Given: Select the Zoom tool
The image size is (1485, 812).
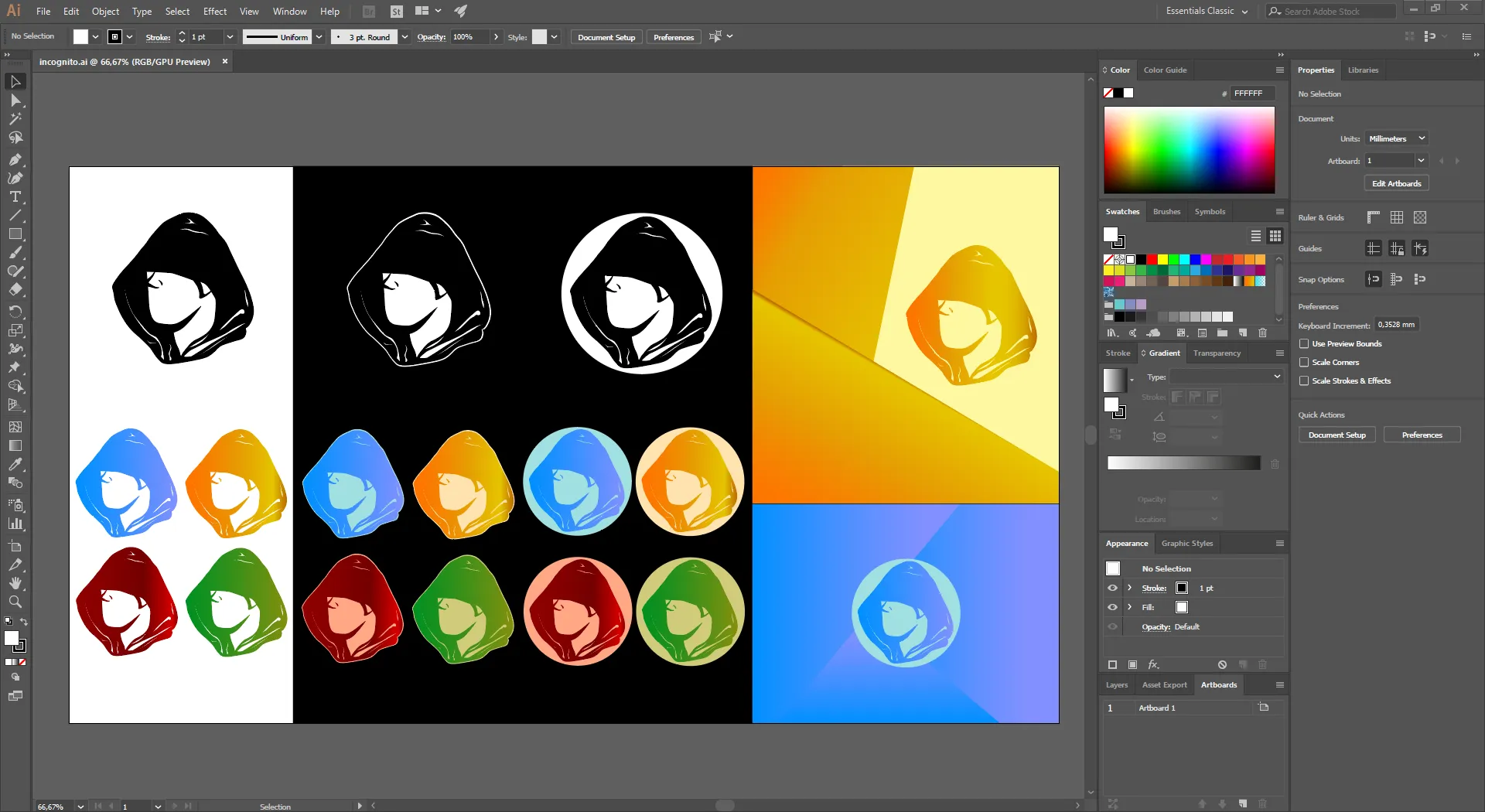Looking at the screenshot, I should click(x=15, y=602).
